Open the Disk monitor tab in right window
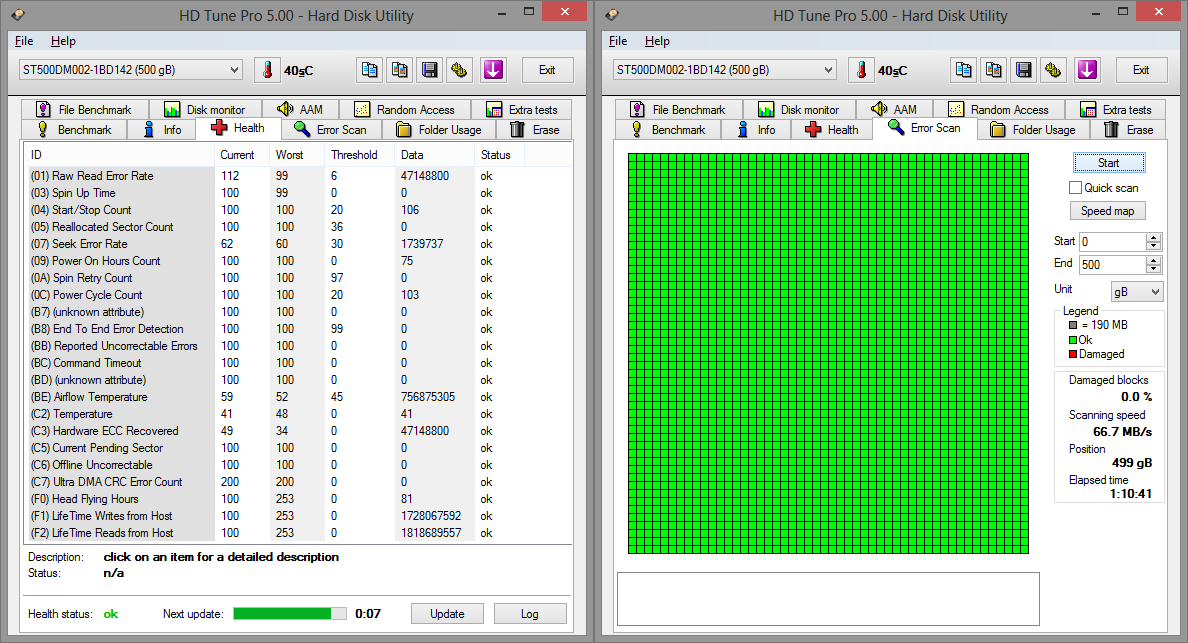Image resolution: width=1188 pixels, height=643 pixels. (x=799, y=110)
